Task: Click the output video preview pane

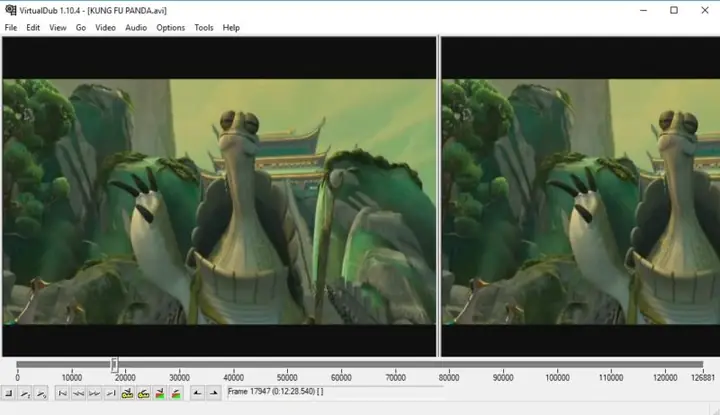Action: pos(581,196)
